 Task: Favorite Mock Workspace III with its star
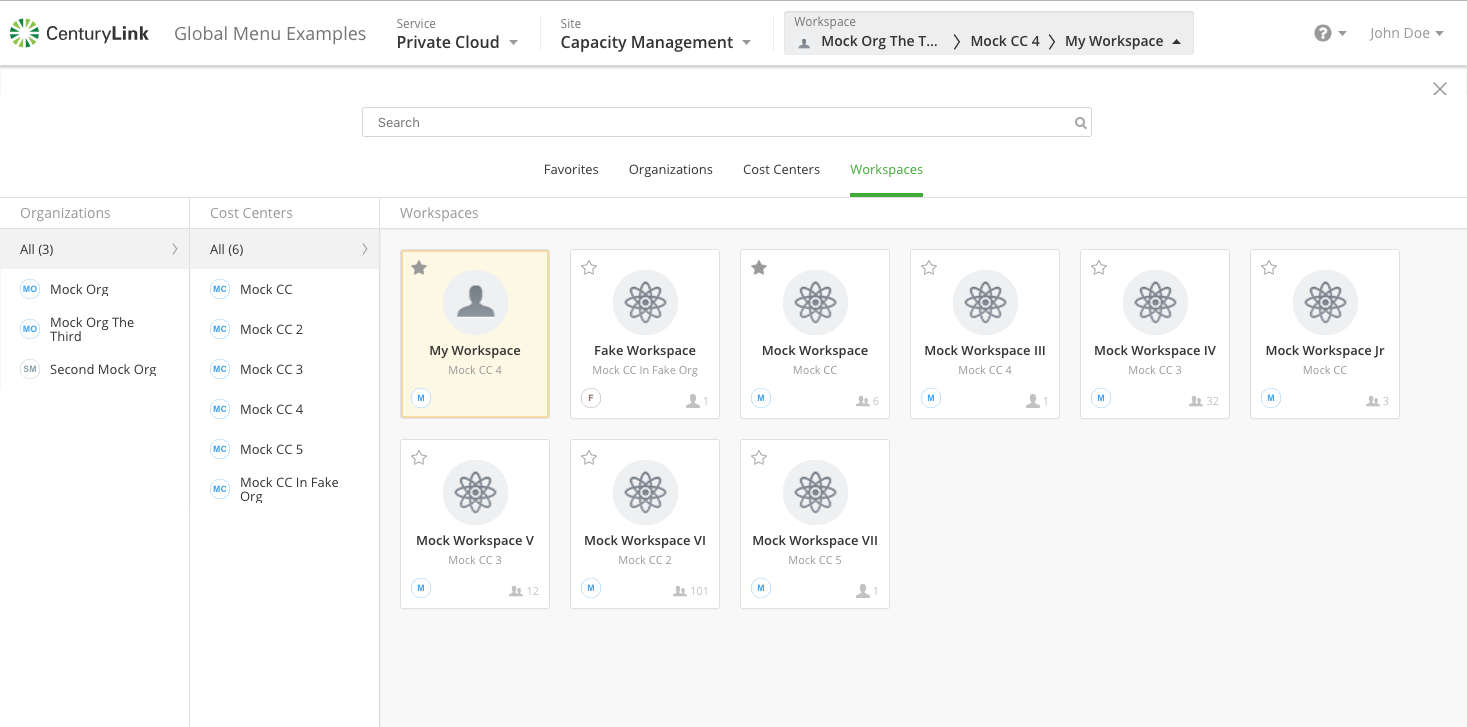tap(929, 268)
